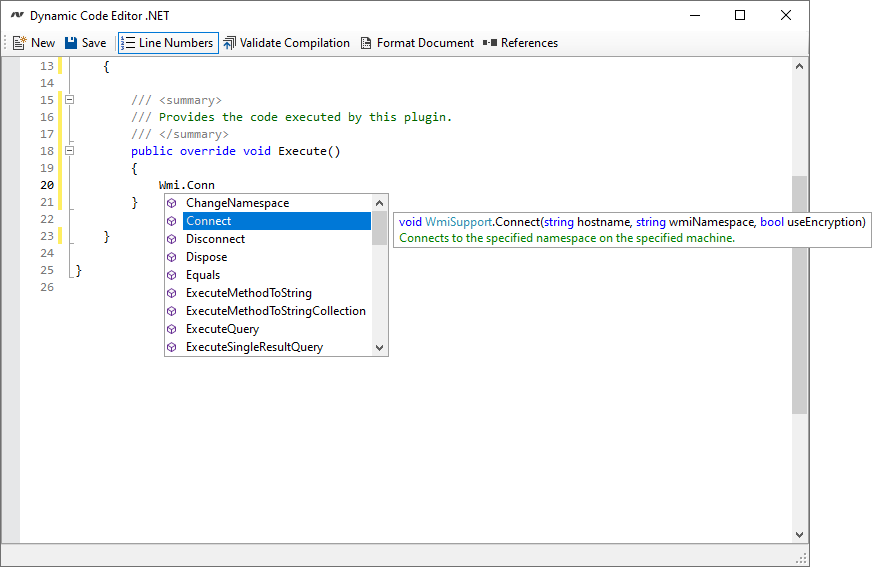Click method icon beside ExecuteSingleResultQuery
Image resolution: width=876 pixels, height=573 pixels.
point(172,347)
